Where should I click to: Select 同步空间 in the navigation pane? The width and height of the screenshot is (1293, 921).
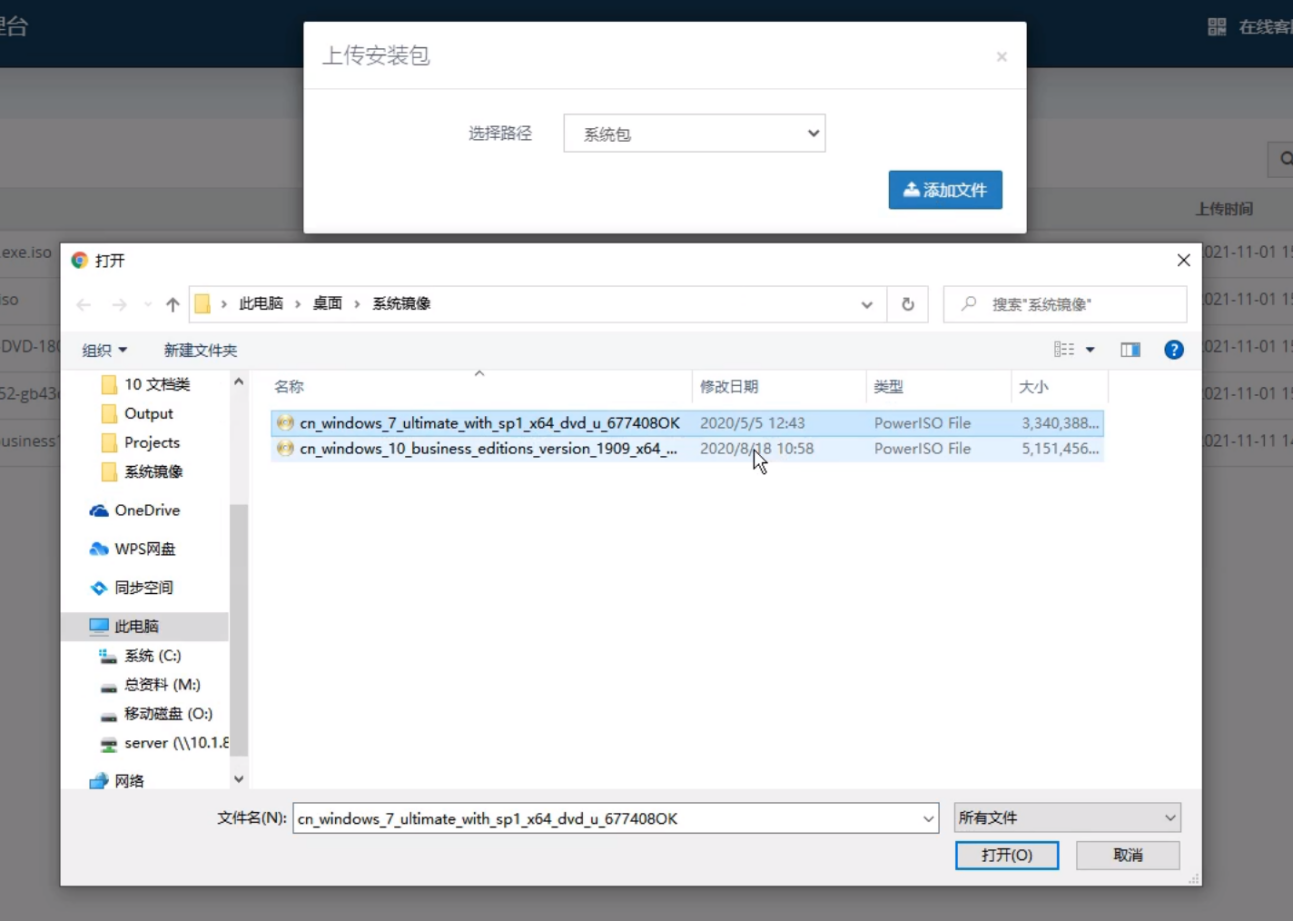coord(143,588)
